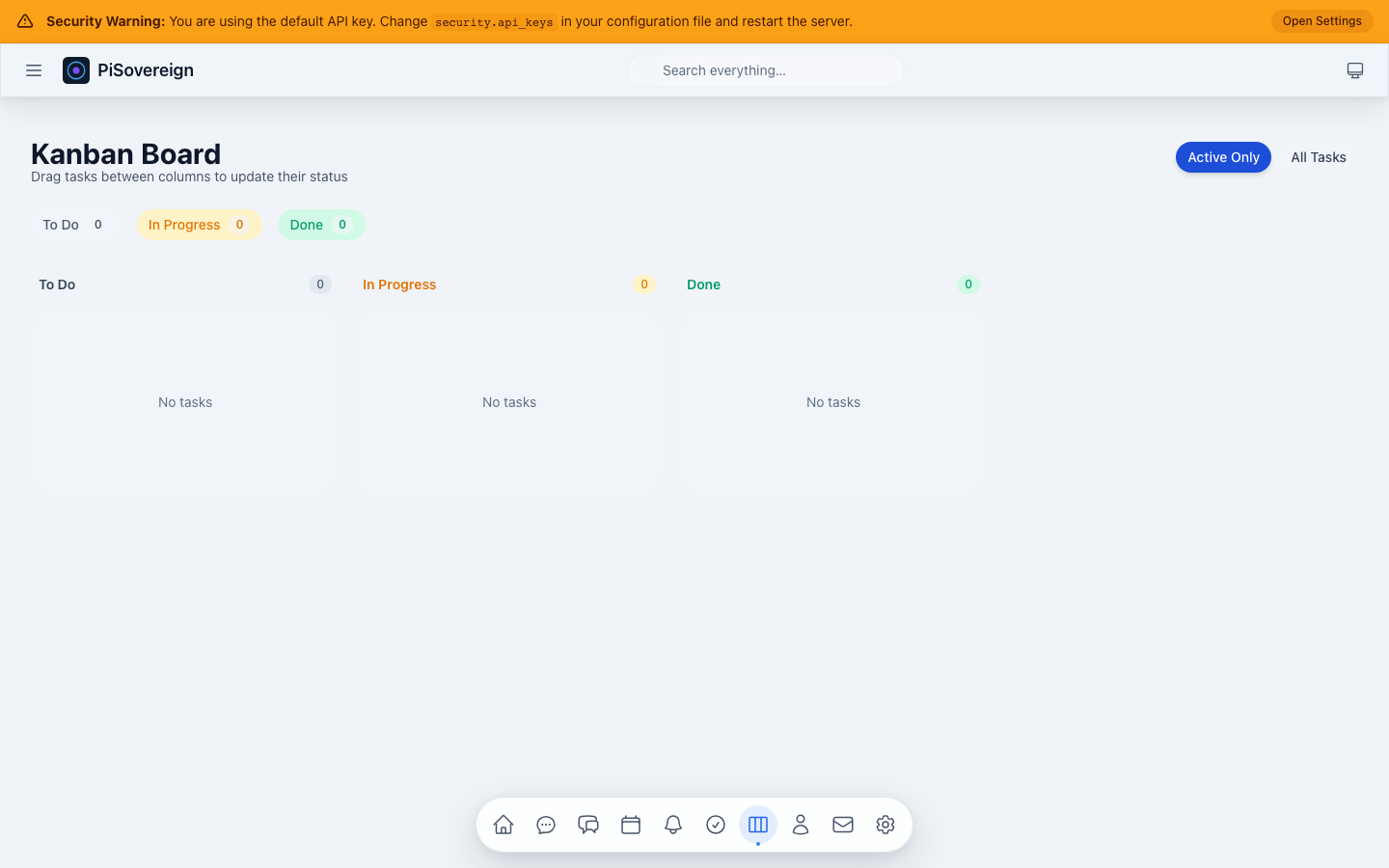Select the highlighted Kanban board icon
Image resolution: width=1389 pixels, height=868 pixels.
[758, 825]
